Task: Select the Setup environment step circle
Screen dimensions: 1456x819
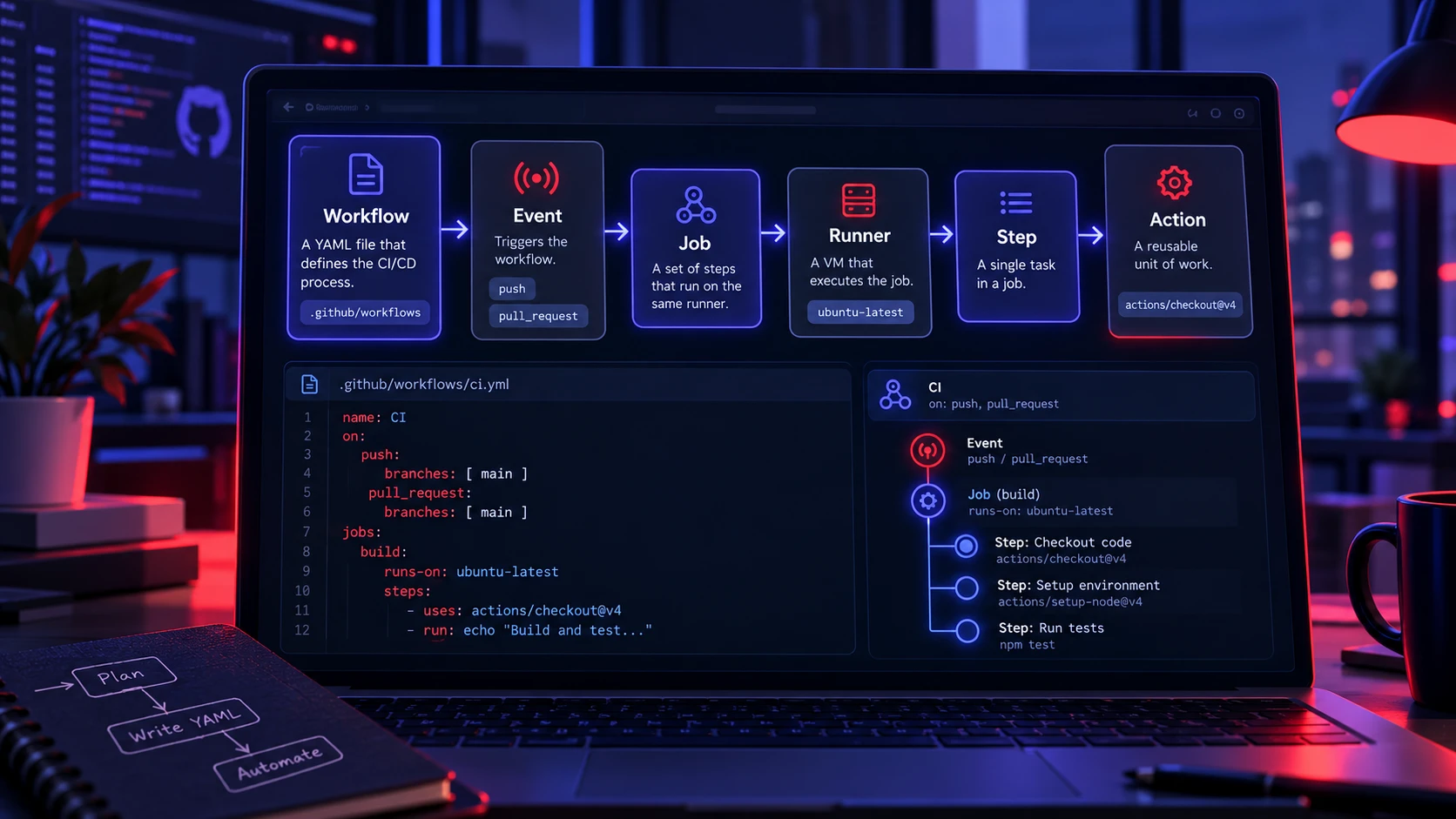Action: [x=967, y=588]
